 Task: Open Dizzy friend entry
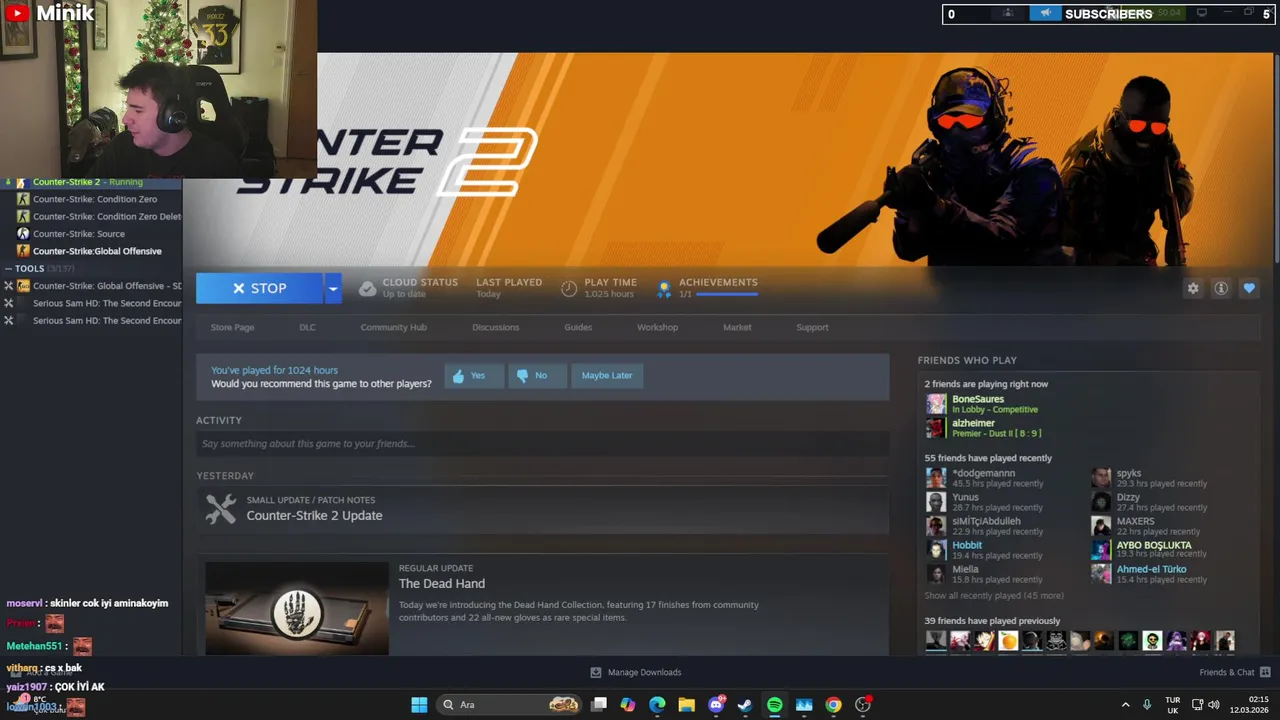coord(1128,497)
